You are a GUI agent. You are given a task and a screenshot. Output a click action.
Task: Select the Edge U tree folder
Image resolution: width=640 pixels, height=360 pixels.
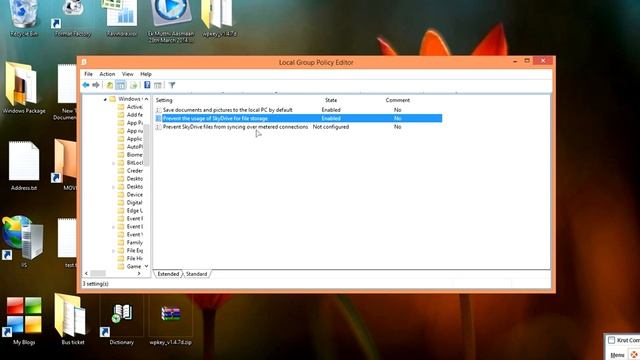[x=130, y=211]
